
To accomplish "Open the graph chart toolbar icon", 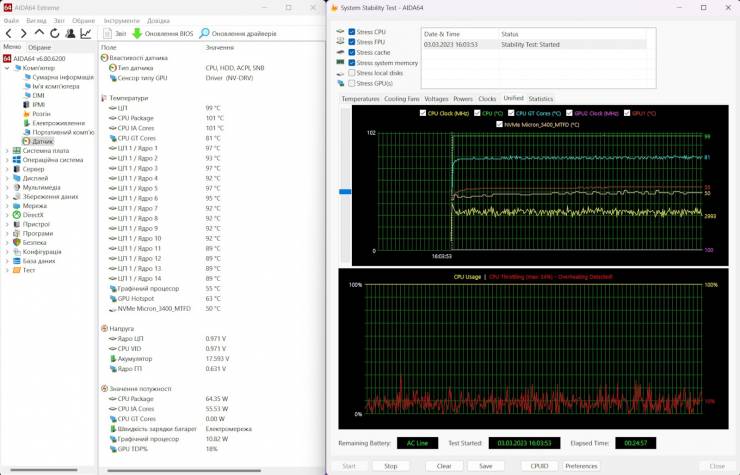I will 86,33.
